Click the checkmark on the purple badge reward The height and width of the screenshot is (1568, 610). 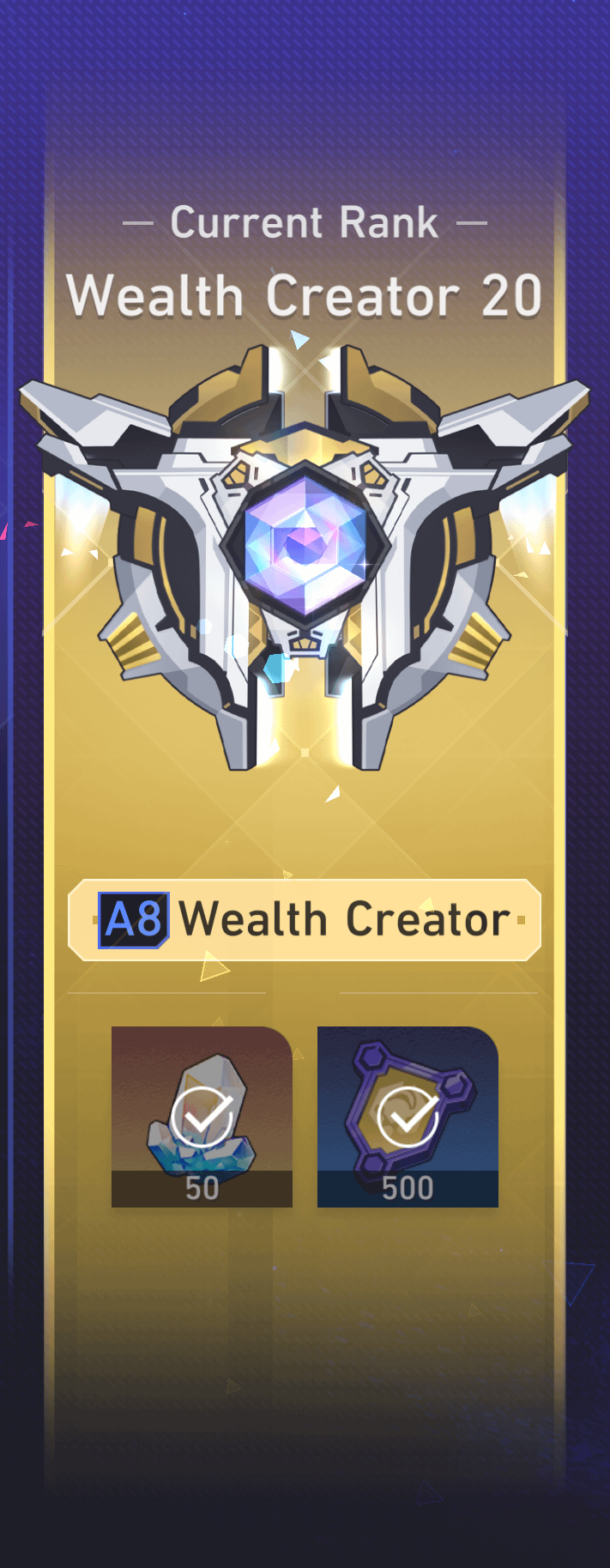(x=408, y=1115)
